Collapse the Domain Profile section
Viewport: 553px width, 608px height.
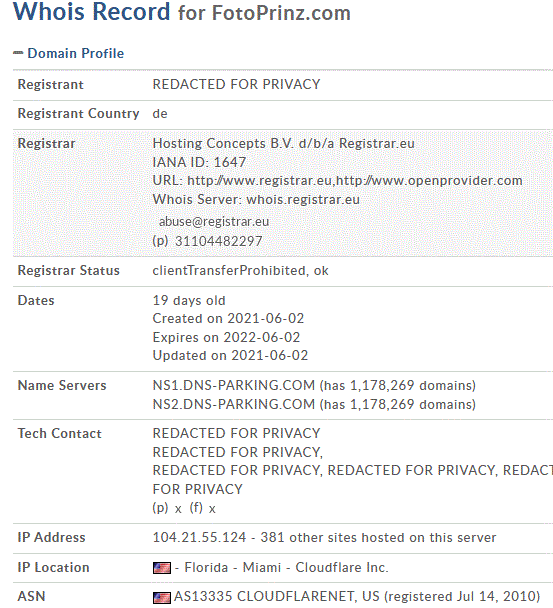point(18,53)
